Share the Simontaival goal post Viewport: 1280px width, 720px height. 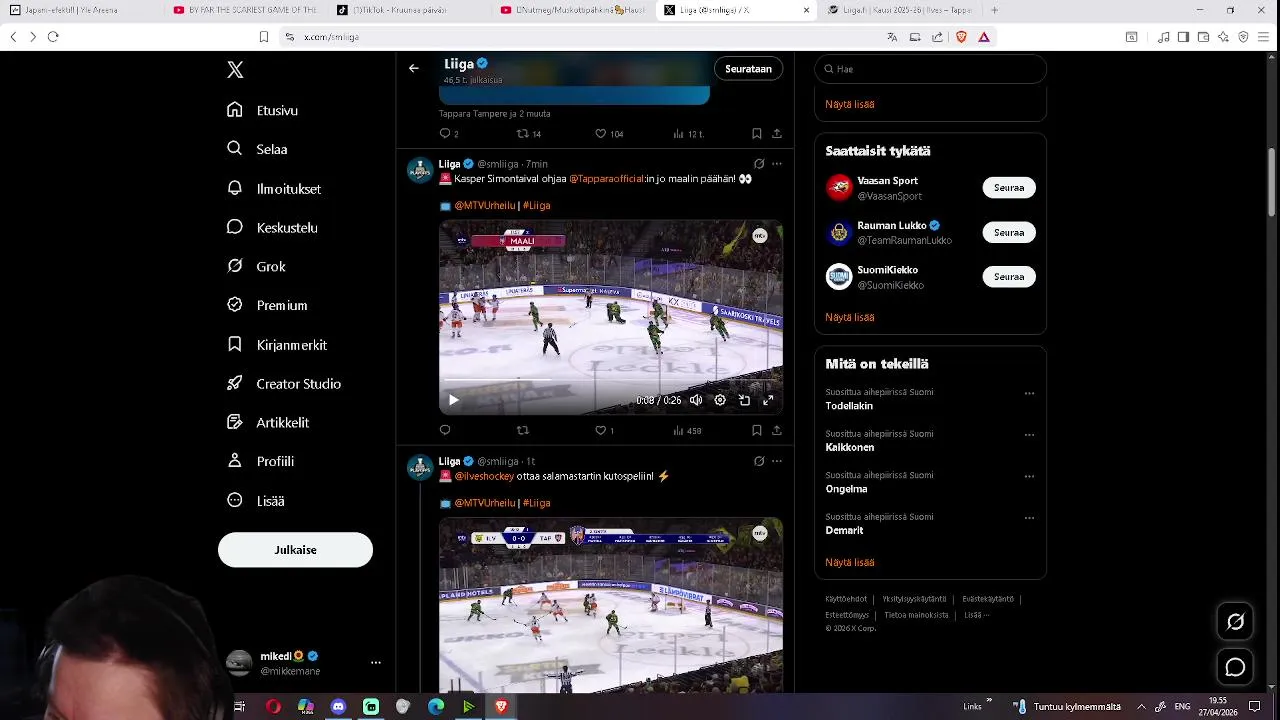pos(777,431)
